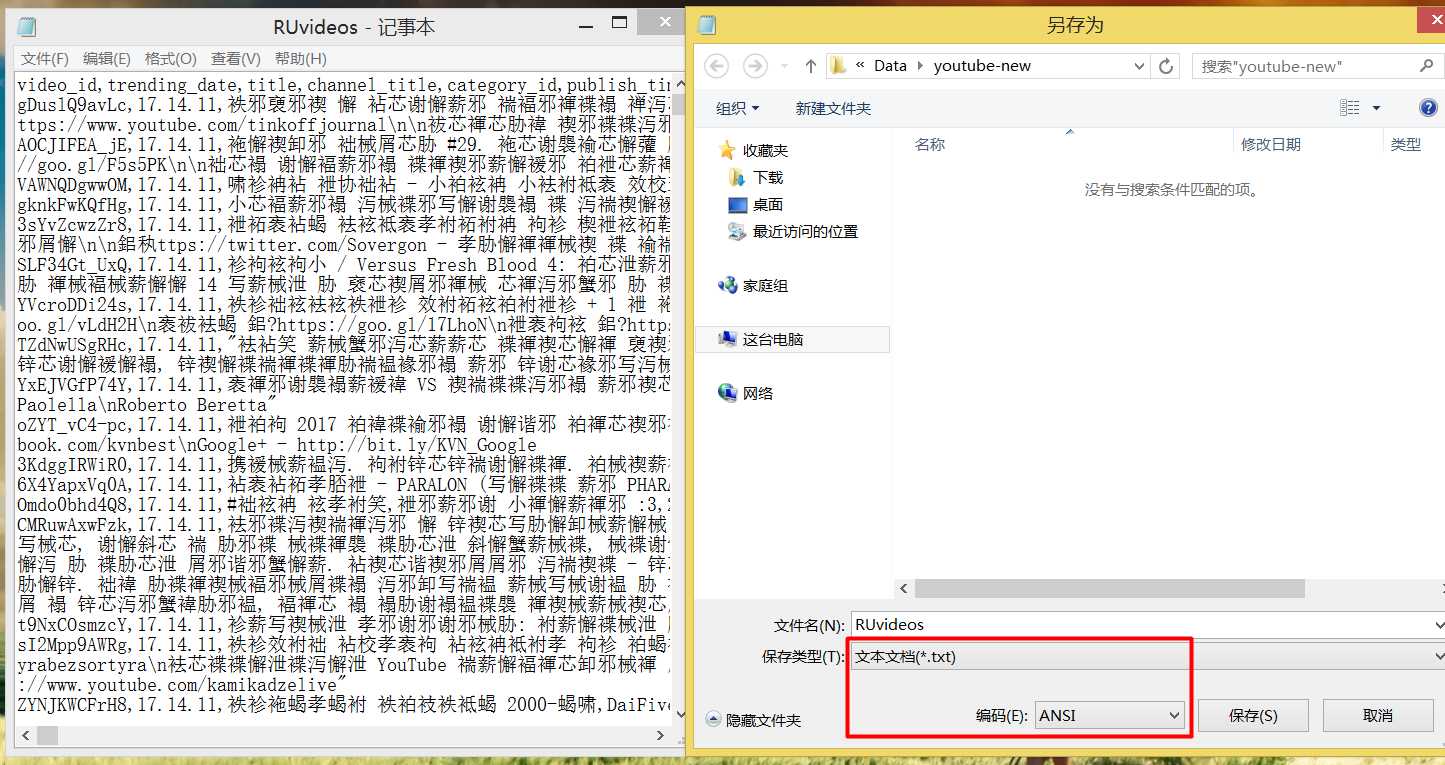Open the 编码 dropdown showing ANSI
Viewport: 1445px width, 765px height.
(1109, 715)
